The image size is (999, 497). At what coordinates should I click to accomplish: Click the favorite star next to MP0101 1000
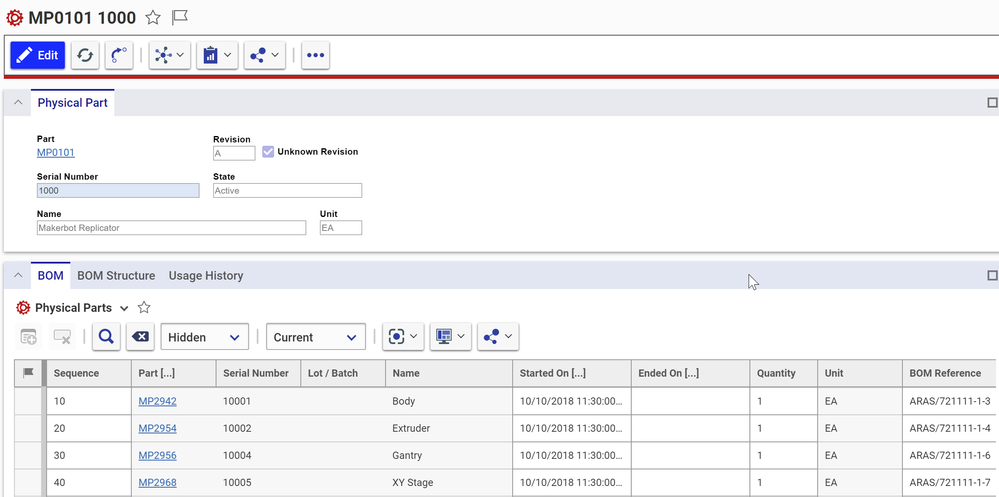point(153,18)
